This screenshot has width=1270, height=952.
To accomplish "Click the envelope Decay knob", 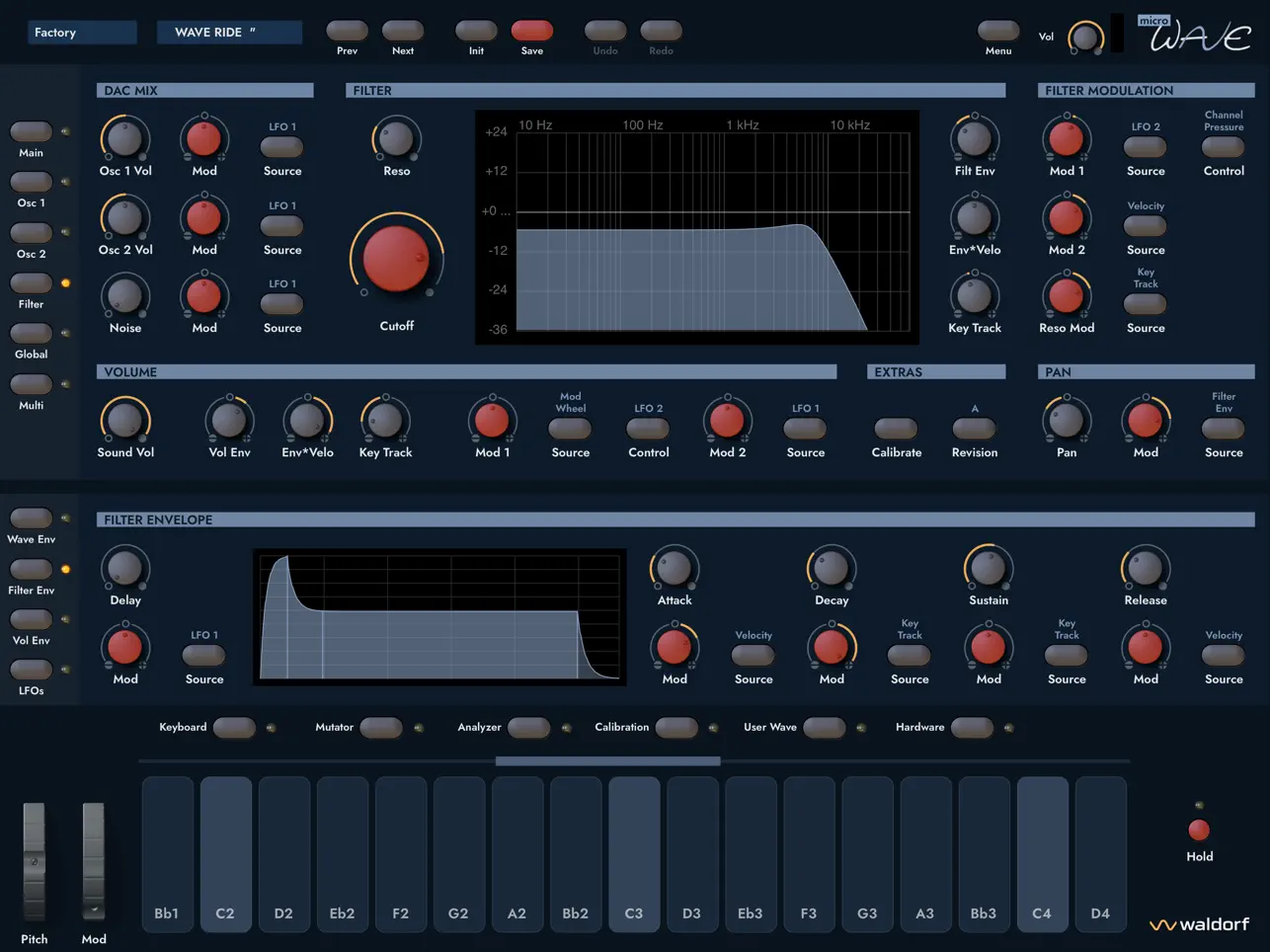I will 832,568.
